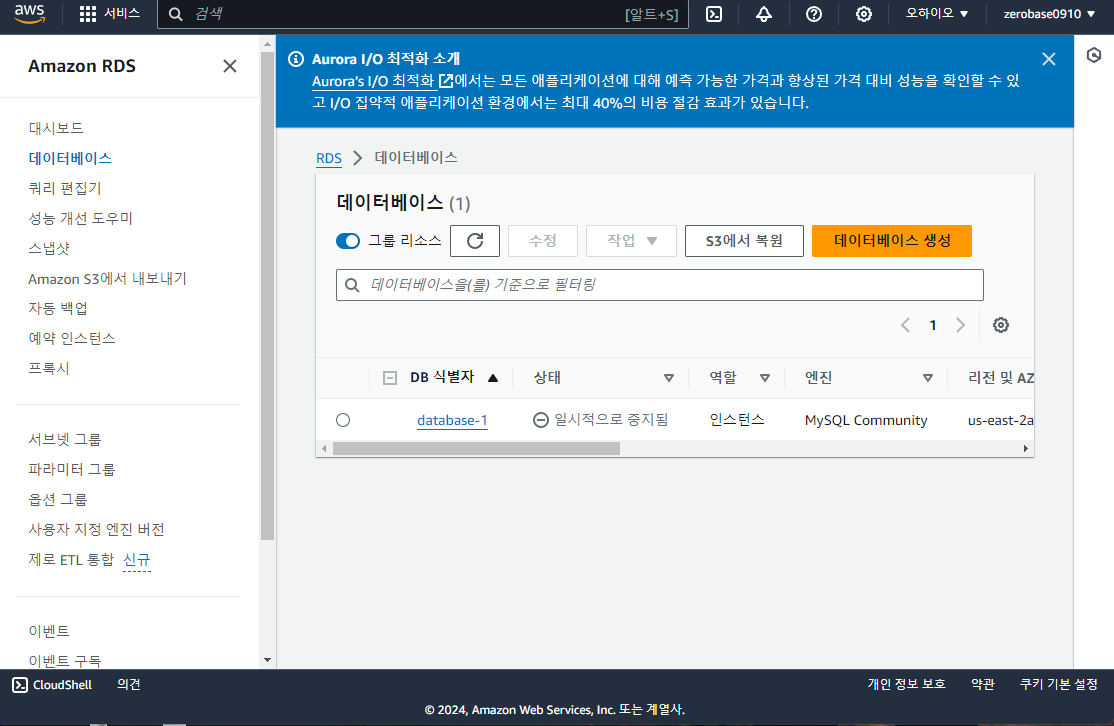Open the AWS home logo
This screenshot has height=726, width=1114.
tap(30, 13)
